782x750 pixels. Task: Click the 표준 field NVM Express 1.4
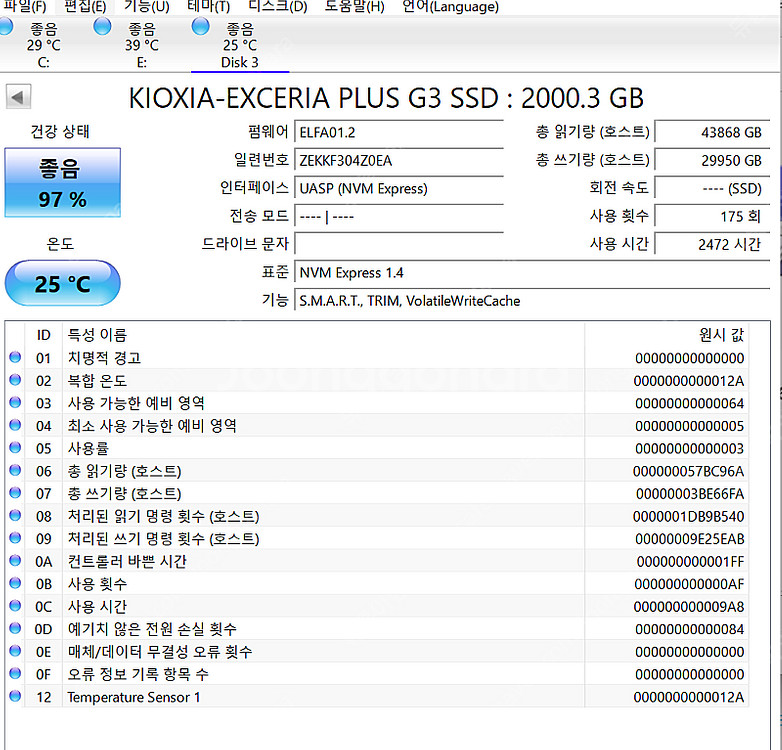pyautogui.click(x=532, y=273)
